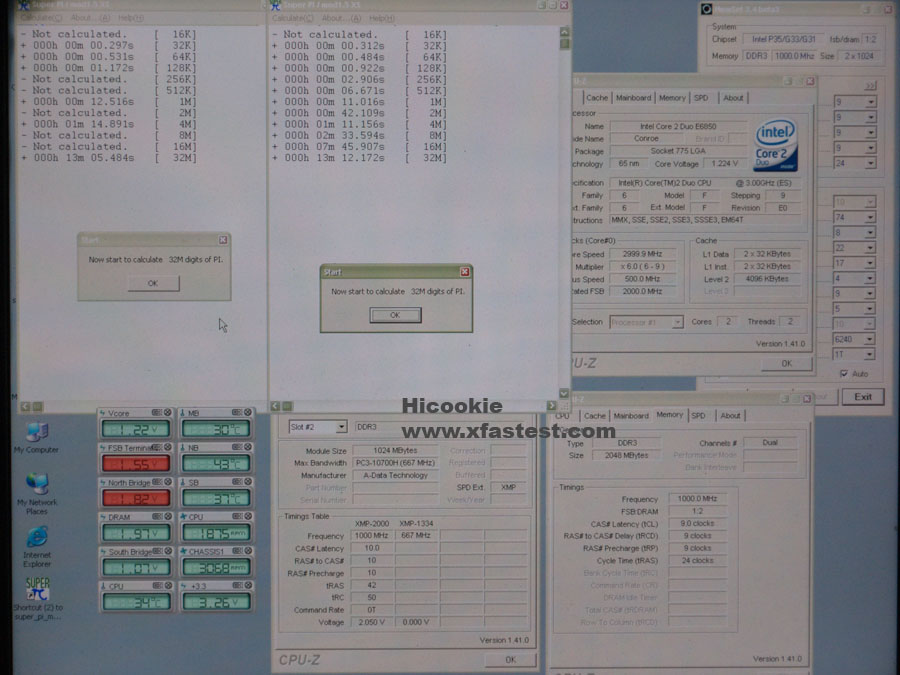Open the Help menu in the right Super PI window

[x=381, y=18]
